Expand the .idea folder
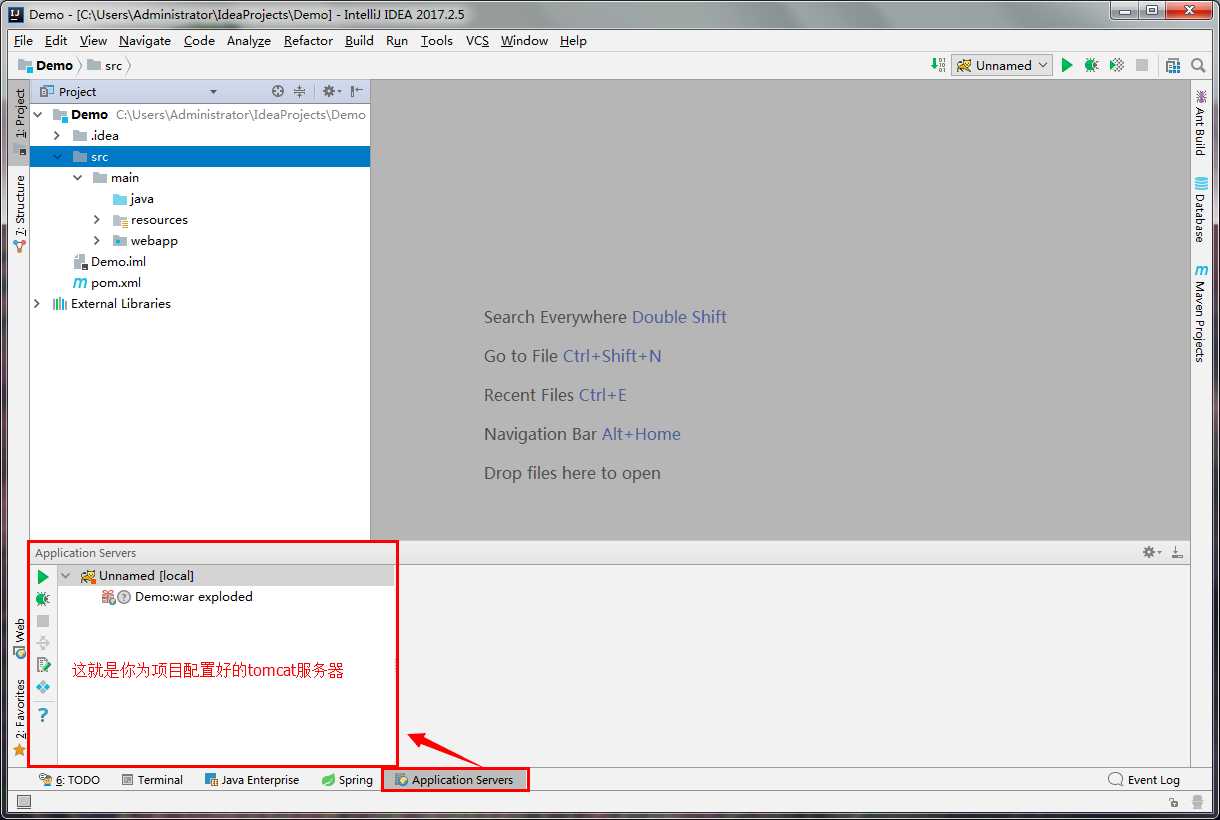Screen dimensions: 1220x820 [58, 135]
